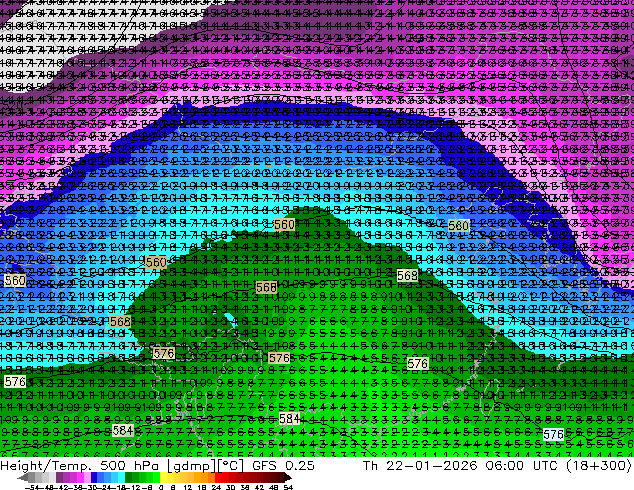Click the "[°C]" unit label
The width and height of the screenshot is (634, 490).
(230, 466)
